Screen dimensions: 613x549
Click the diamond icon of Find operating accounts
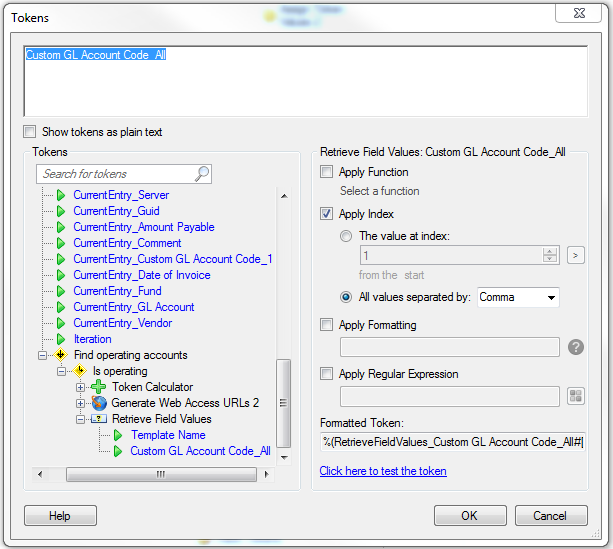click(61, 355)
